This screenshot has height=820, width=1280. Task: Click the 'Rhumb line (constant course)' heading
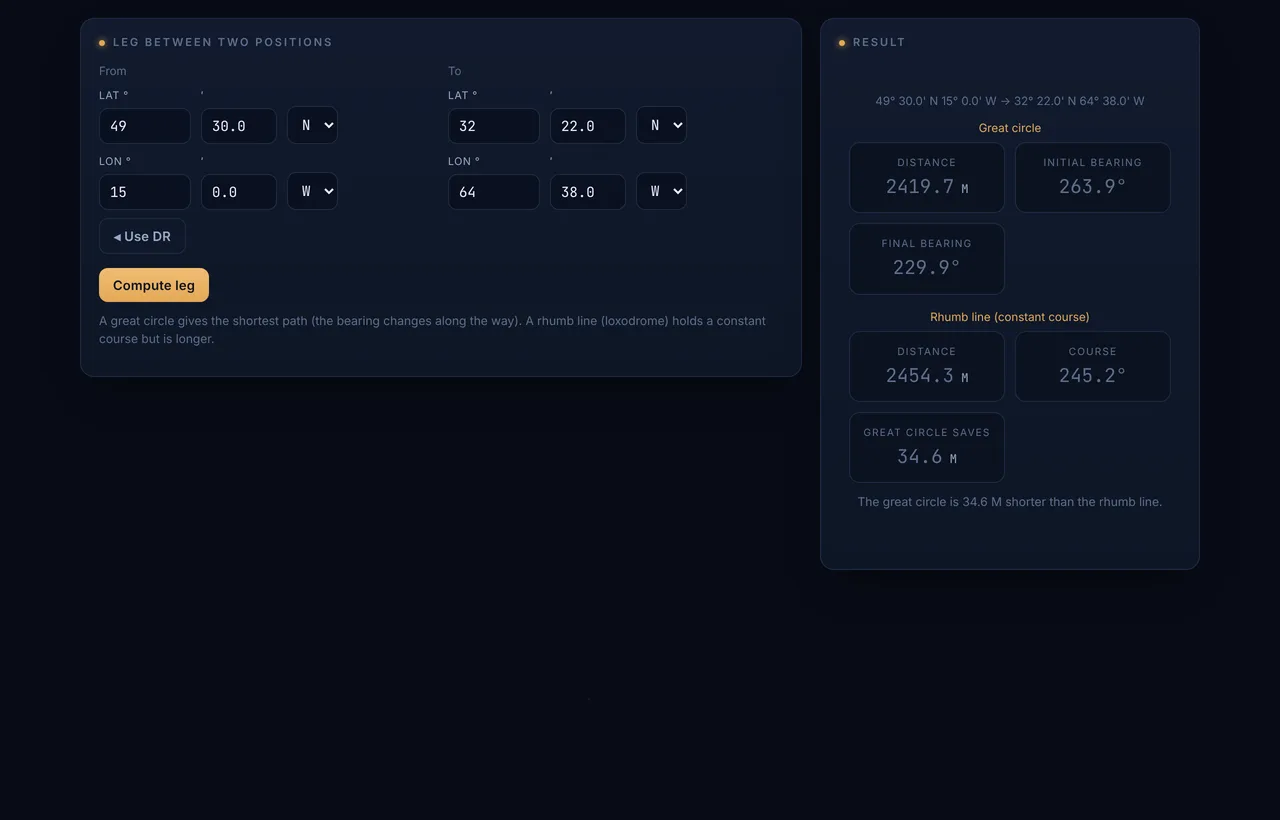tap(1010, 317)
